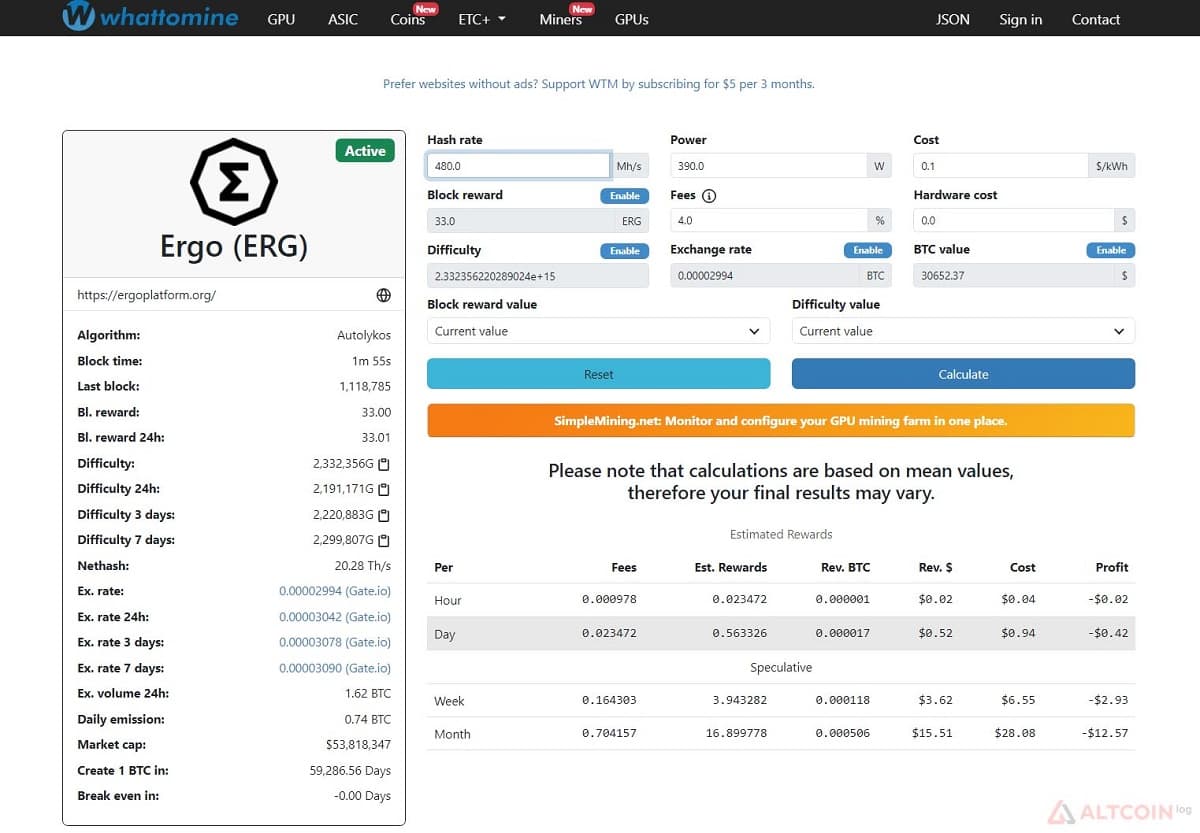This screenshot has height=833, width=1200.
Task: Open the globe icon beside ergoplatform.org URL
Action: (x=383, y=295)
